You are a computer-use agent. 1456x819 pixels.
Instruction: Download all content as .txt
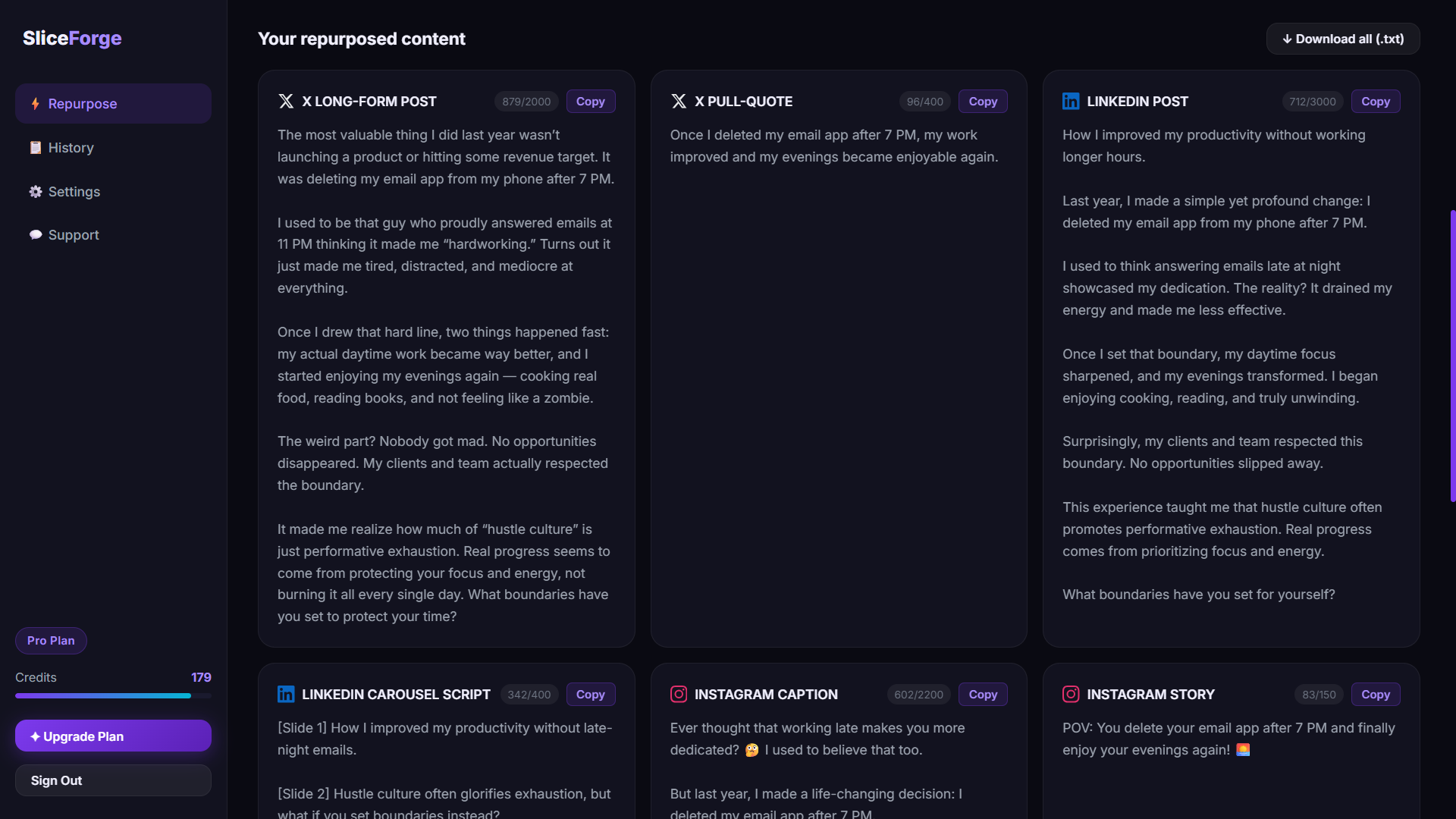1342,39
